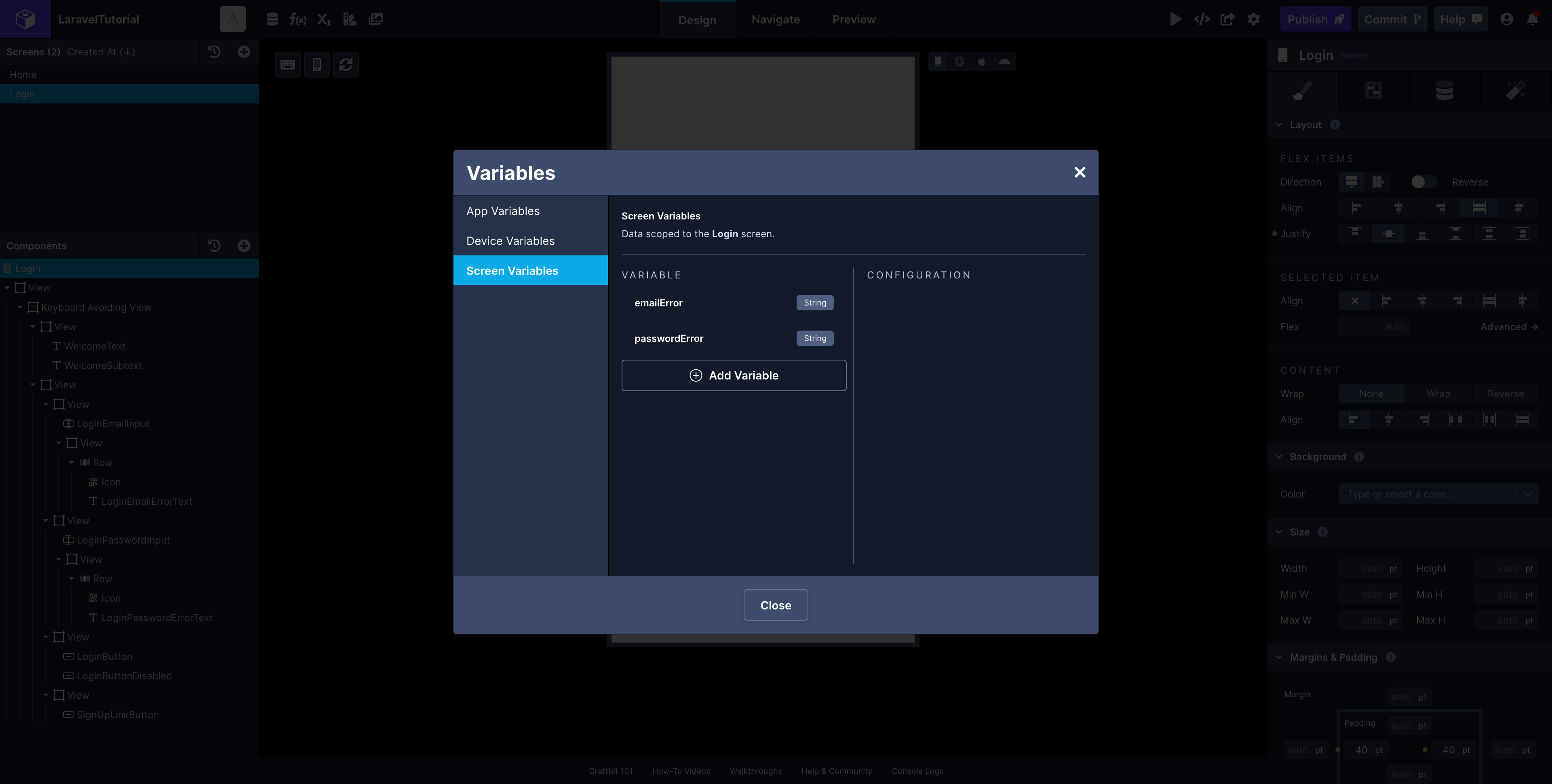Open Console Logs link in footer
1552x784 pixels.
(x=917, y=771)
